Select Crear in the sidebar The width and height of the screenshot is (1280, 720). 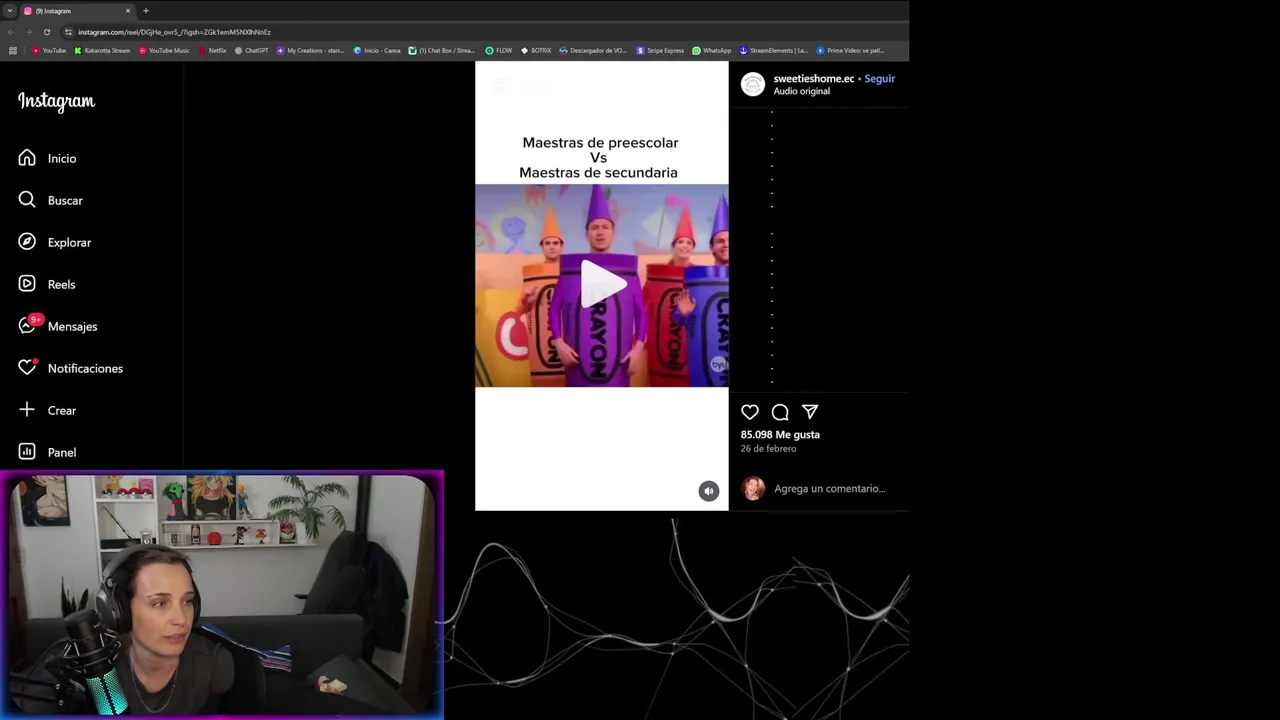(47, 410)
